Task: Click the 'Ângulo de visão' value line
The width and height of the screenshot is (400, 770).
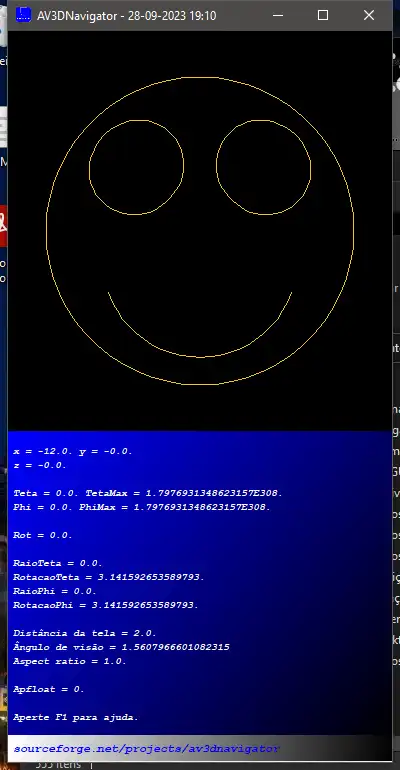Action: [x=121, y=647]
